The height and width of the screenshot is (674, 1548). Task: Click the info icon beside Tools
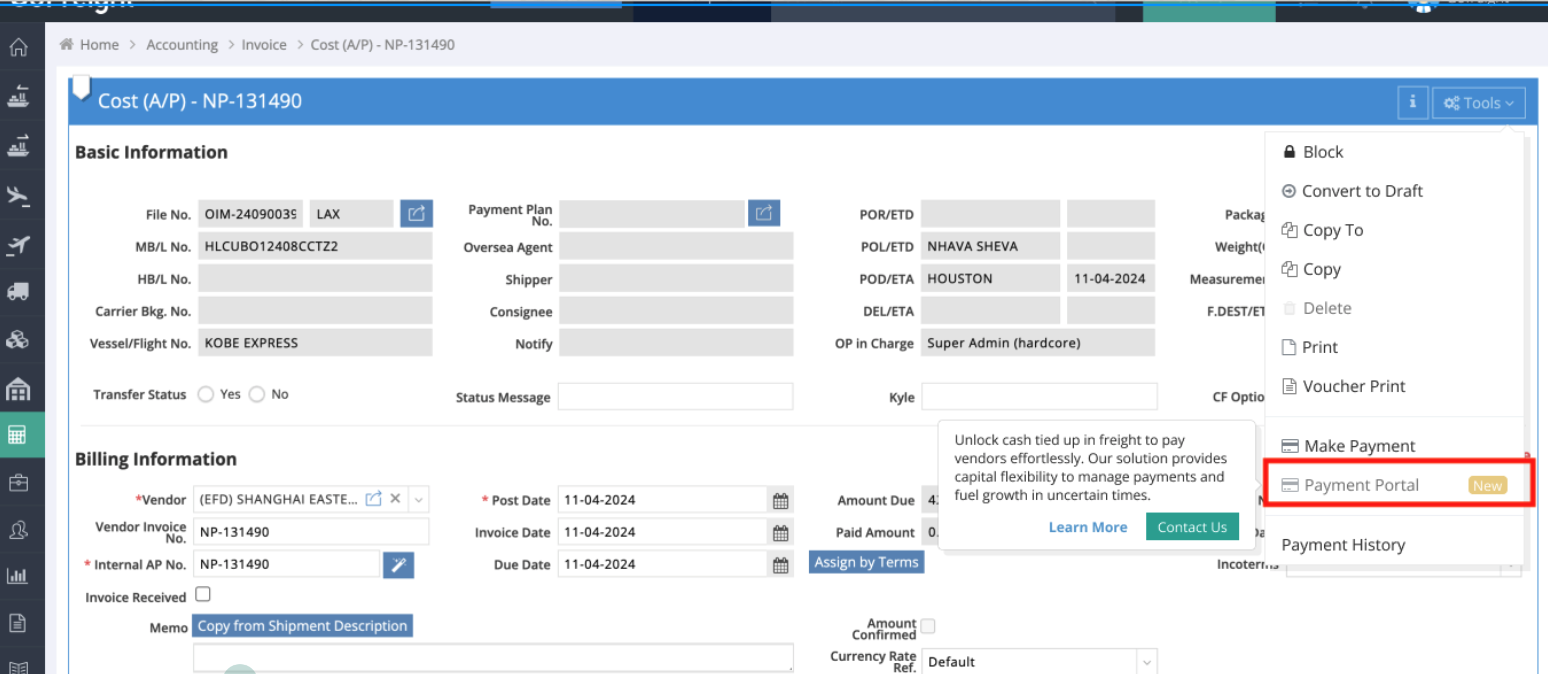(x=1412, y=102)
